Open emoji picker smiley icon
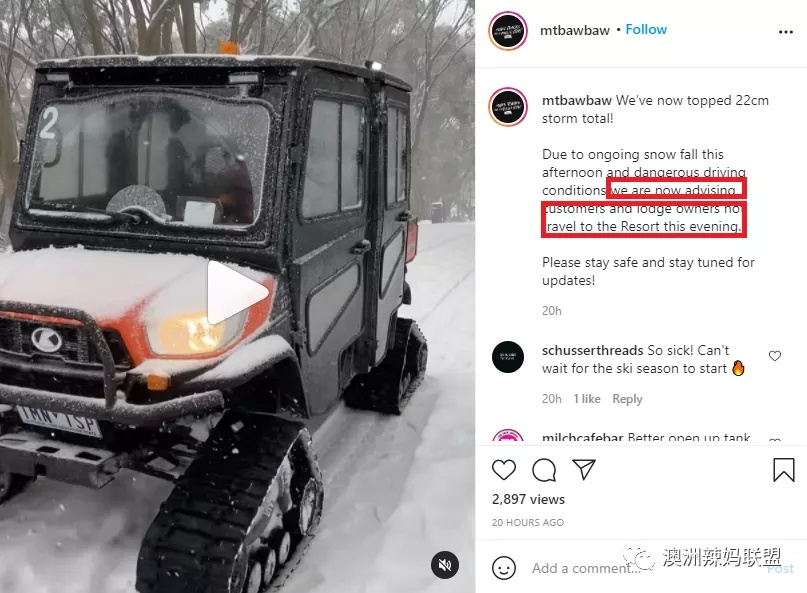Image resolution: width=807 pixels, height=593 pixels. (x=504, y=568)
